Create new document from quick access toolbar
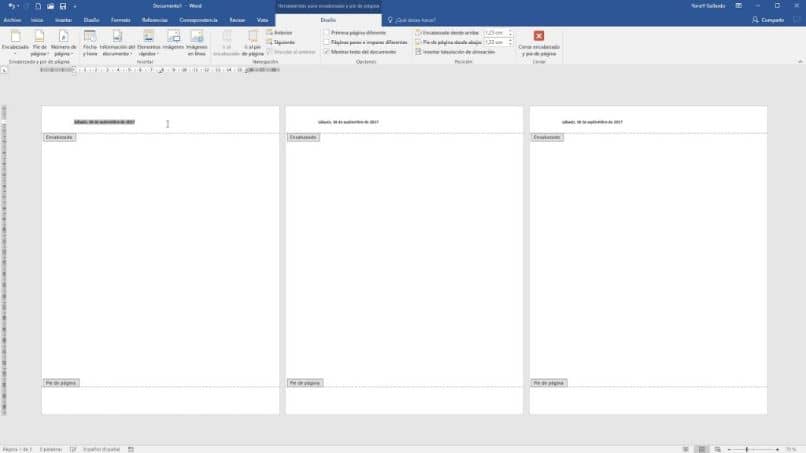Viewport: 806px width, 453px height. click(38, 6)
